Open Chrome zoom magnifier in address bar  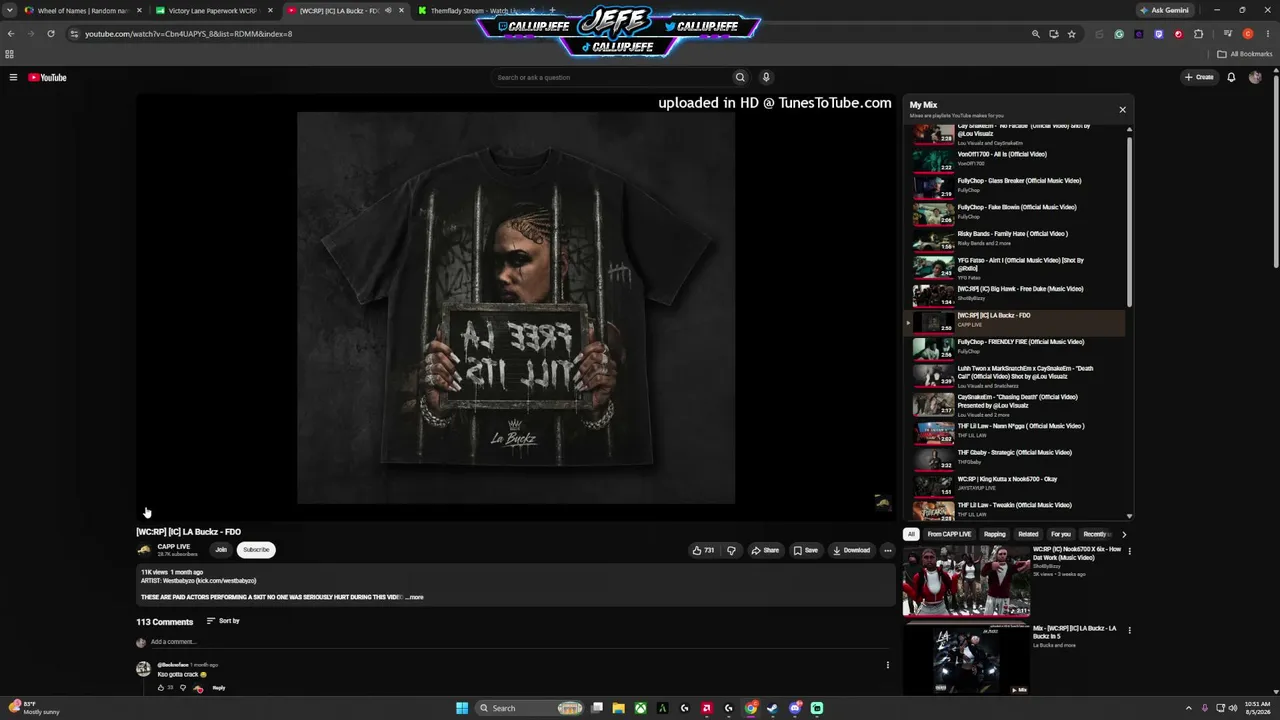(1035, 34)
